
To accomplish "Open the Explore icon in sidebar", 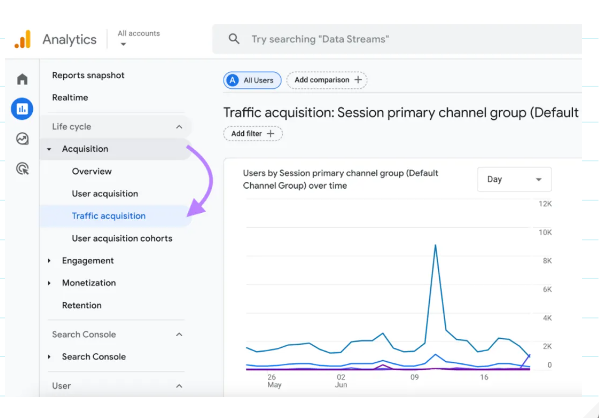I will (22, 139).
